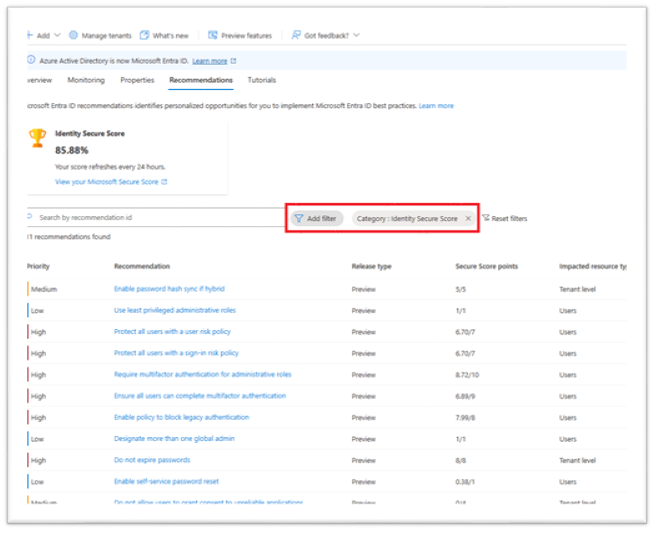654x534 pixels.
Task: Click the info icon in banner
Action: click(x=31, y=60)
